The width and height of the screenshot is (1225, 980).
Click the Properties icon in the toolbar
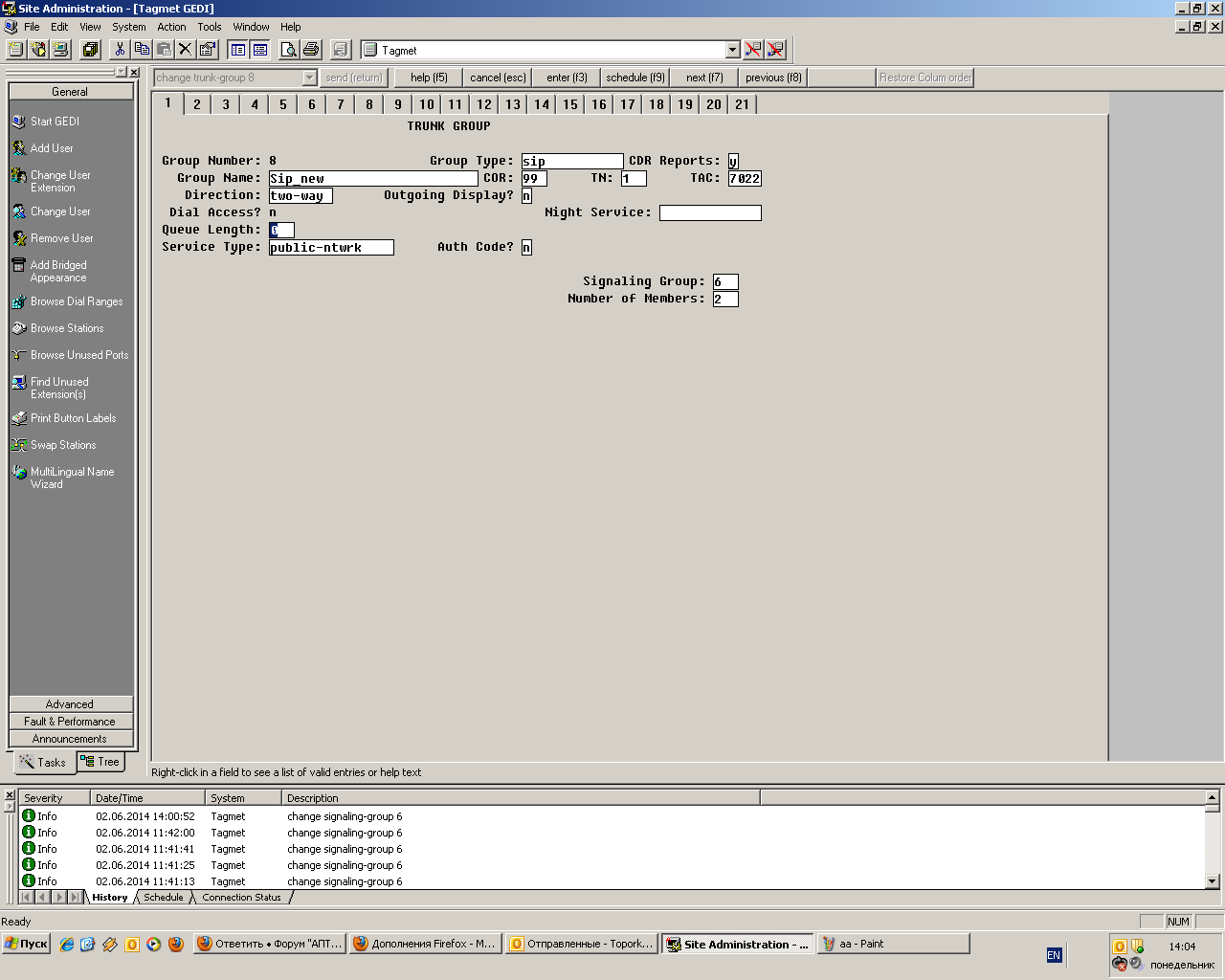pos(208,50)
